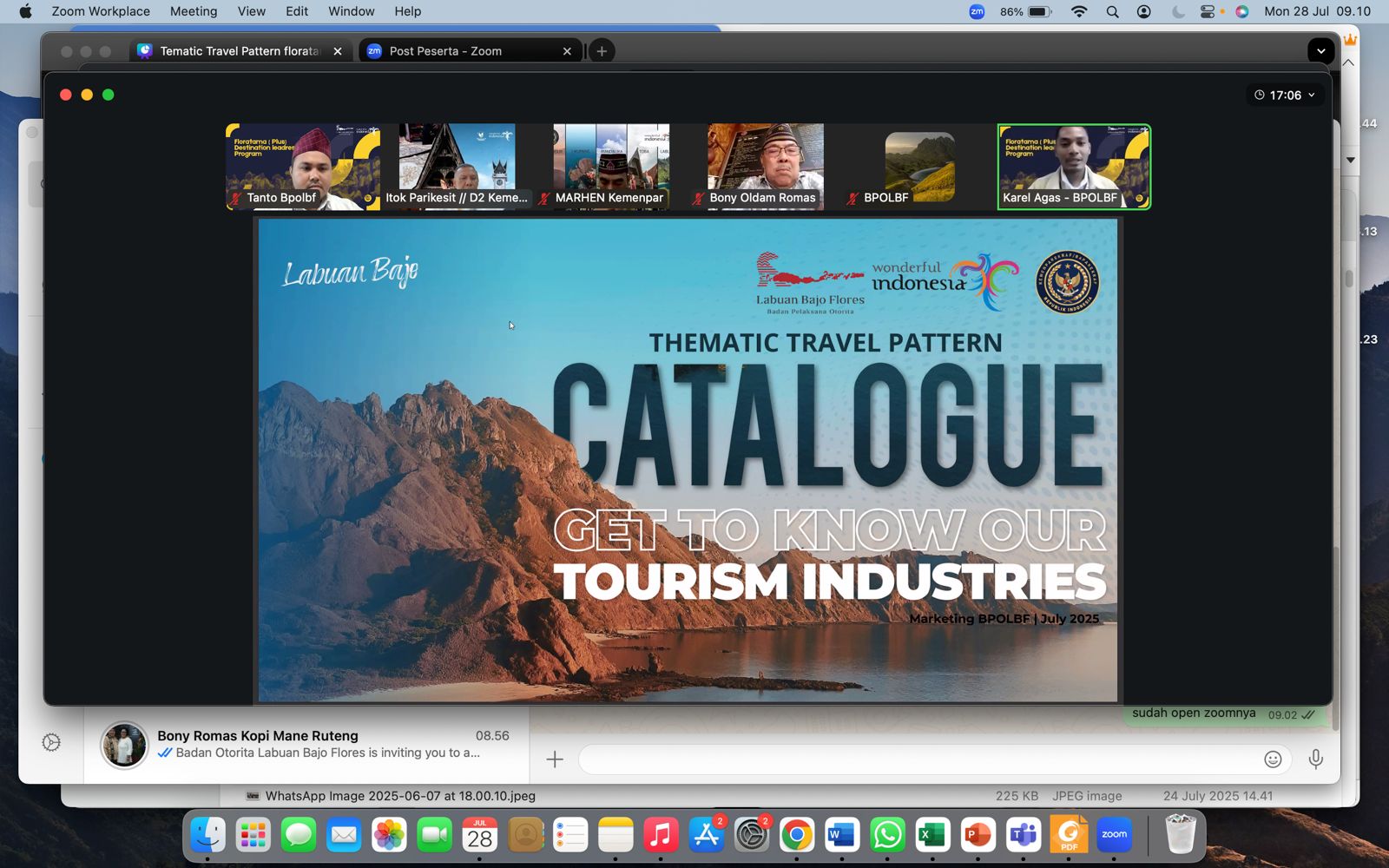Click the user account icon in menu bar
This screenshot has width=1389, height=868.
click(1144, 11)
